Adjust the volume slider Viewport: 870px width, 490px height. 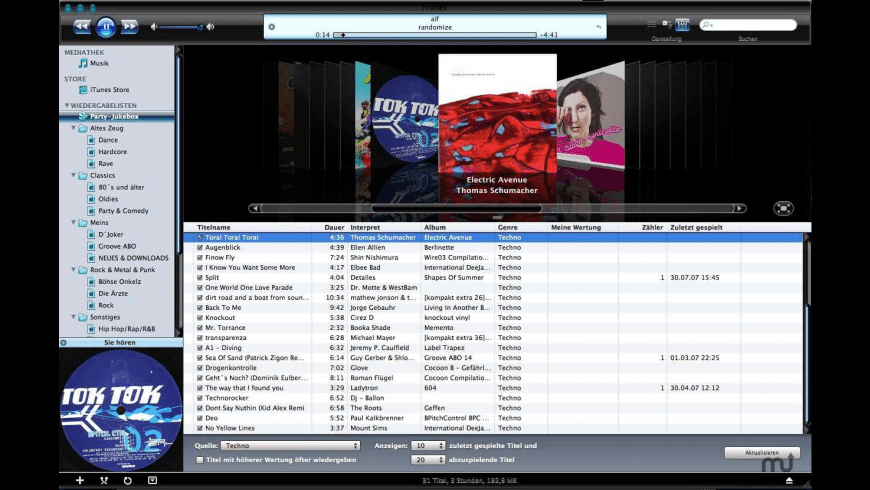point(181,27)
